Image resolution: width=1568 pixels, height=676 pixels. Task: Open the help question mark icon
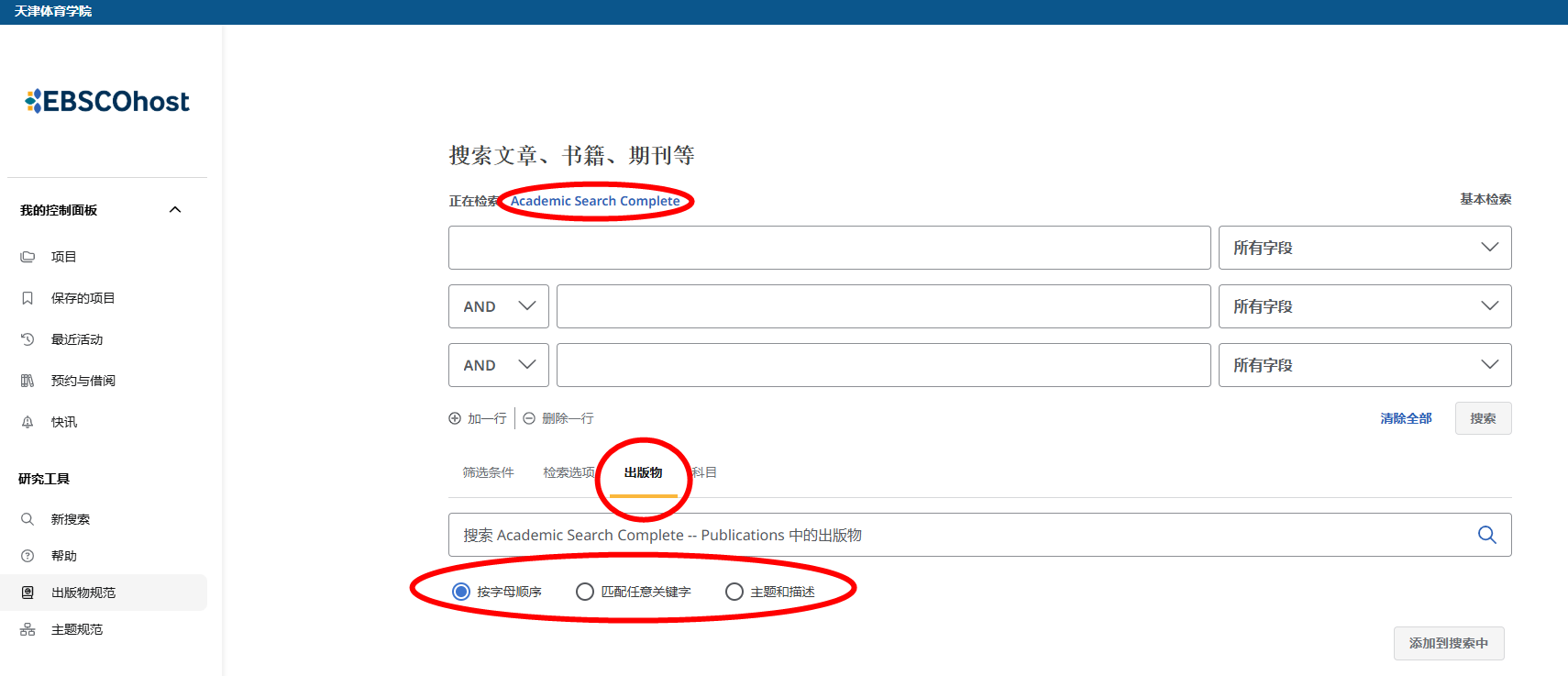click(28, 556)
